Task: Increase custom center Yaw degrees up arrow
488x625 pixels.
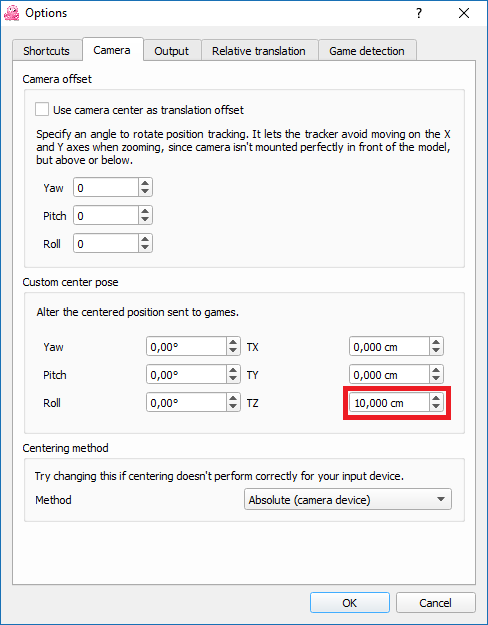Action: coord(233,342)
